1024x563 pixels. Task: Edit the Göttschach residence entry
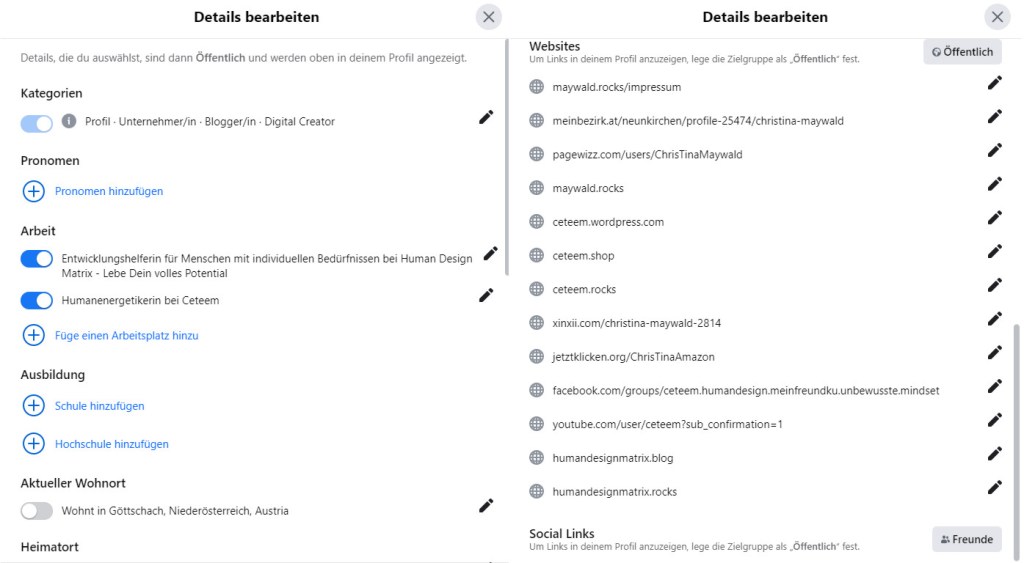tap(486, 506)
